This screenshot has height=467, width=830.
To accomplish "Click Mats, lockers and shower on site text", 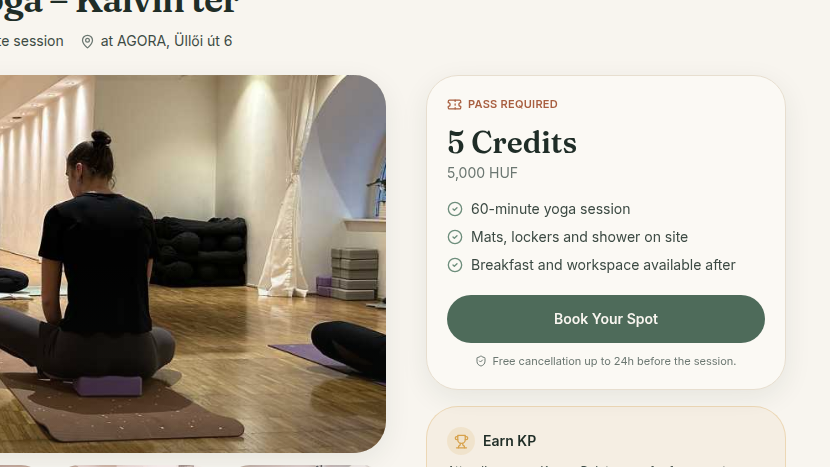I will click(579, 237).
